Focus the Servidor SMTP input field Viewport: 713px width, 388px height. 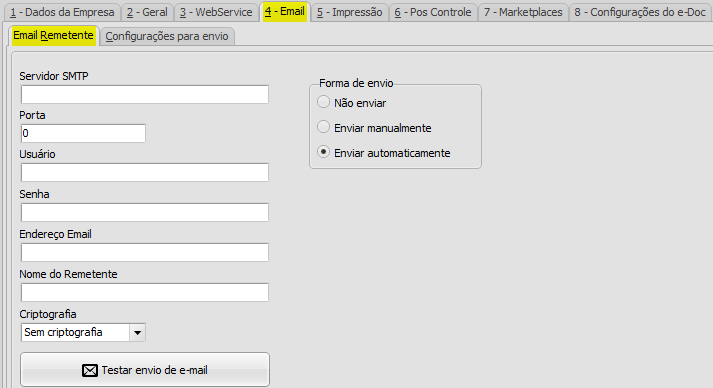145,94
